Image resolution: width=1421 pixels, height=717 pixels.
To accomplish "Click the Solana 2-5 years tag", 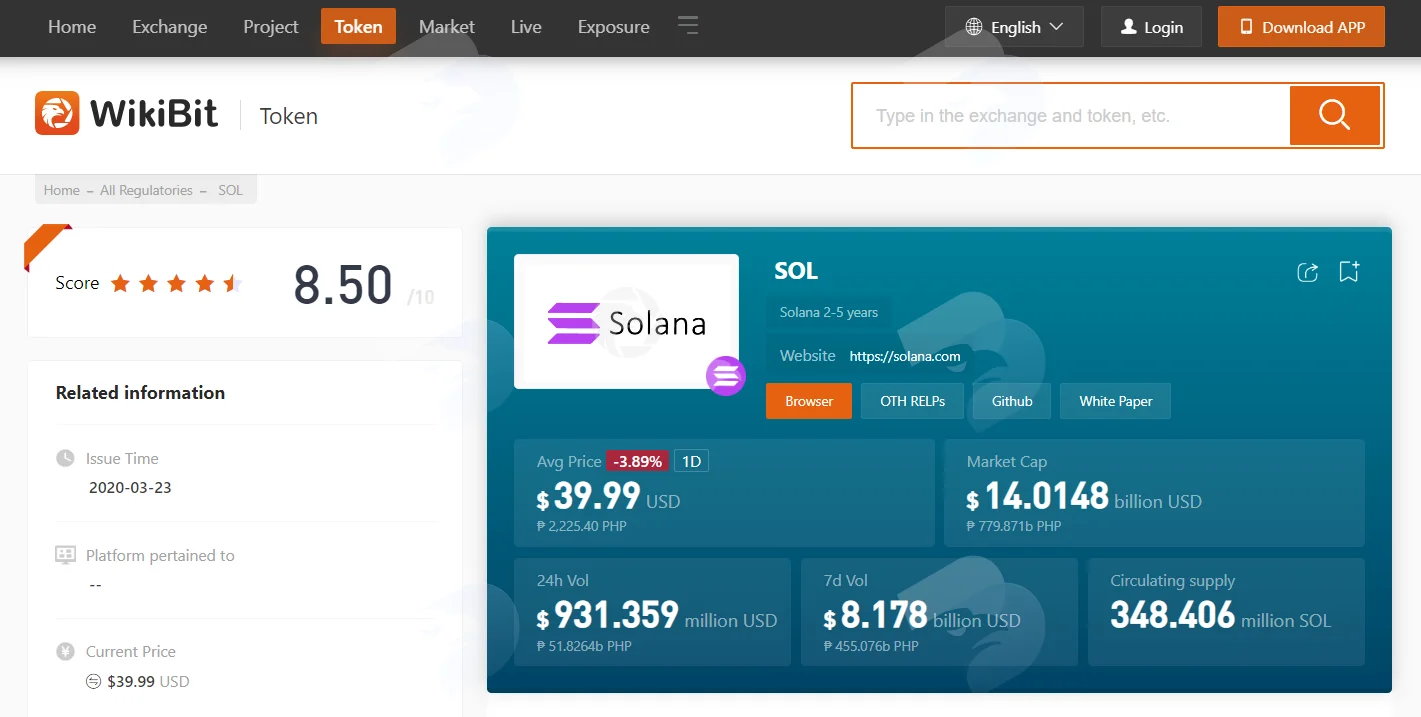I will 829,312.
